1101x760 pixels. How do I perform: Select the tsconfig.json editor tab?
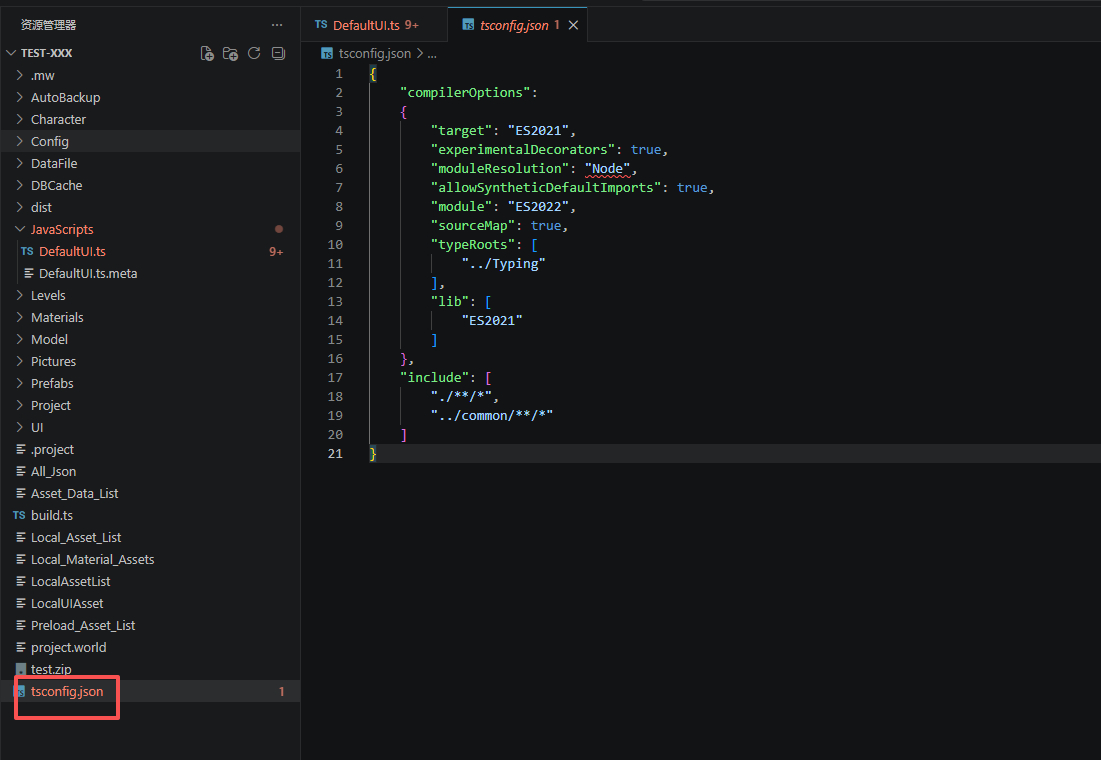click(x=513, y=25)
